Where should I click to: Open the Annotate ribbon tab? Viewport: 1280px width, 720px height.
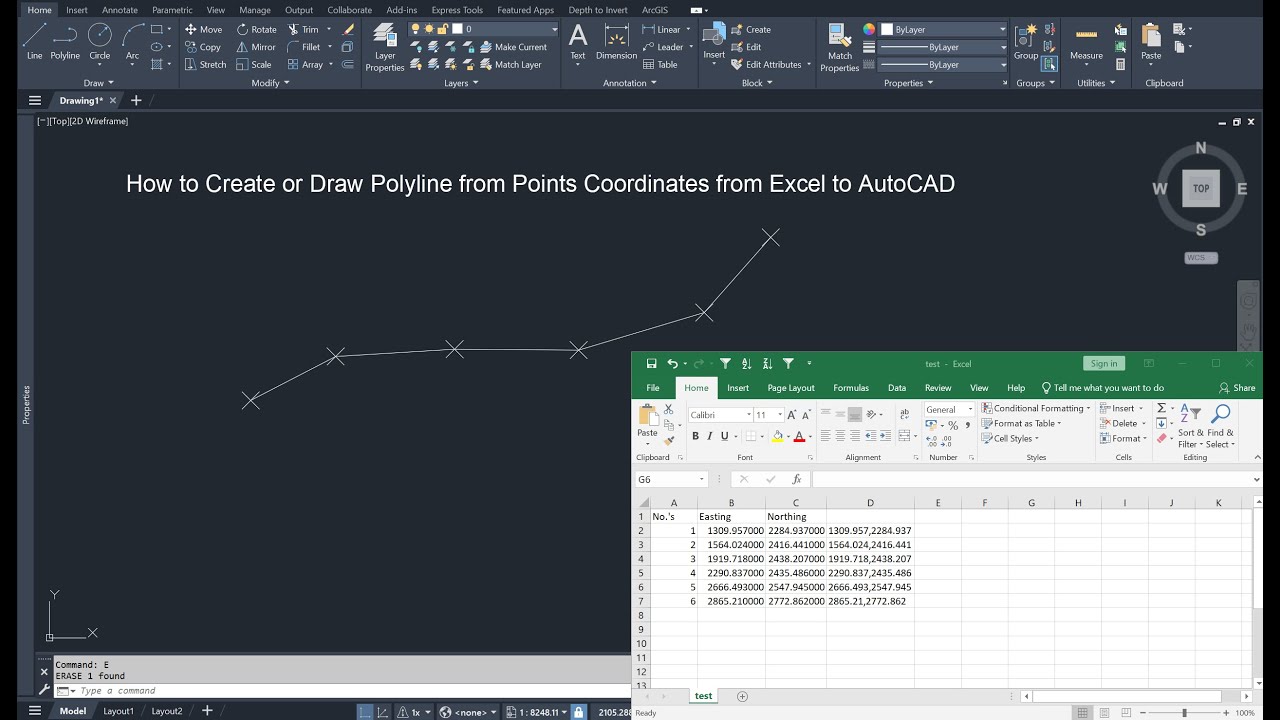(120, 10)
